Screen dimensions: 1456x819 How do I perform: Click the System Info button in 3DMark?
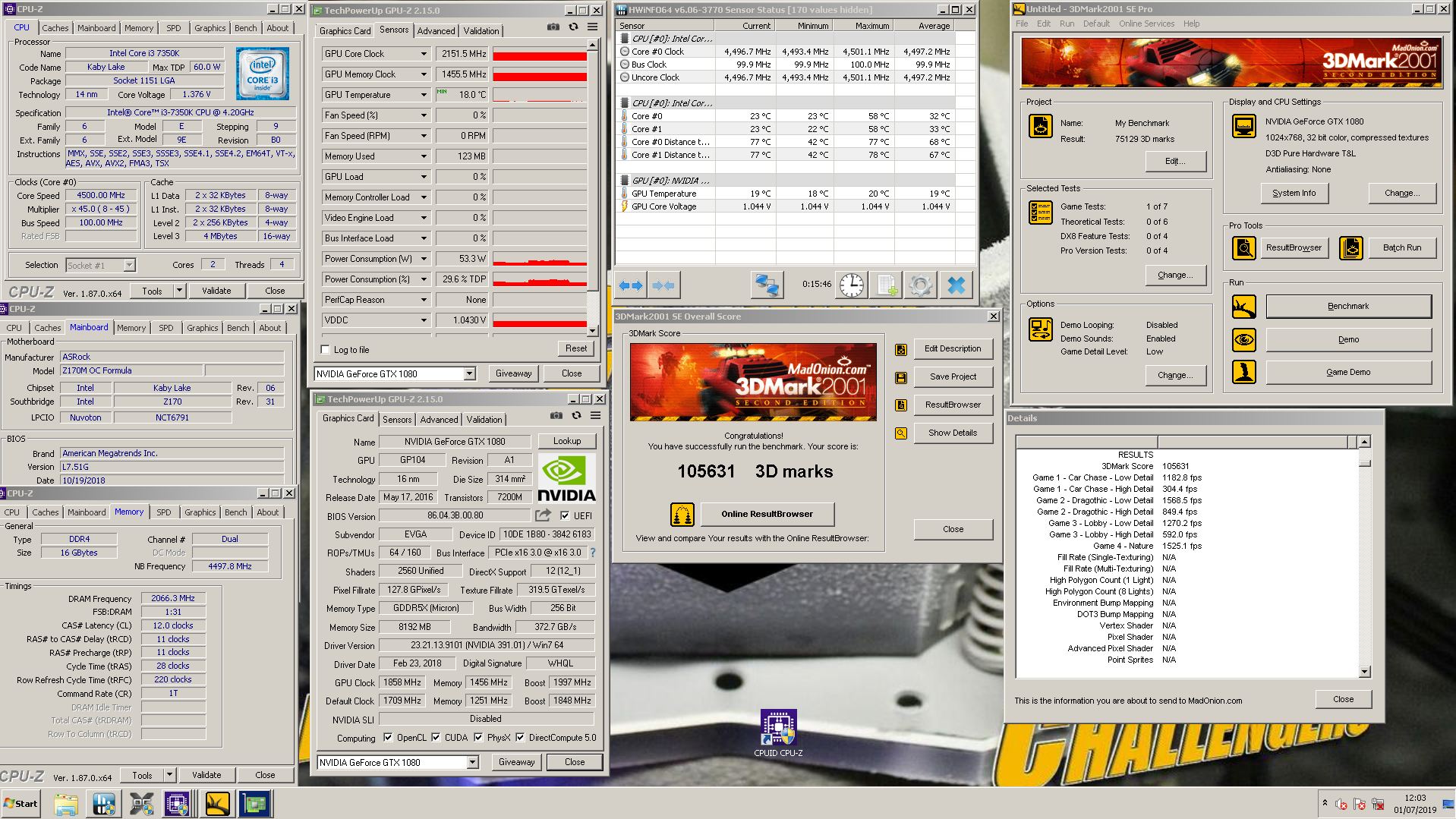coord(1294,193)
